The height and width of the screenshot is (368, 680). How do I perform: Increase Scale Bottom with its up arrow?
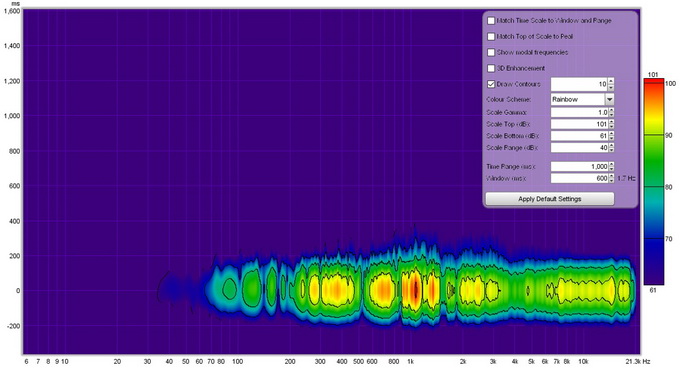(611, 134)
